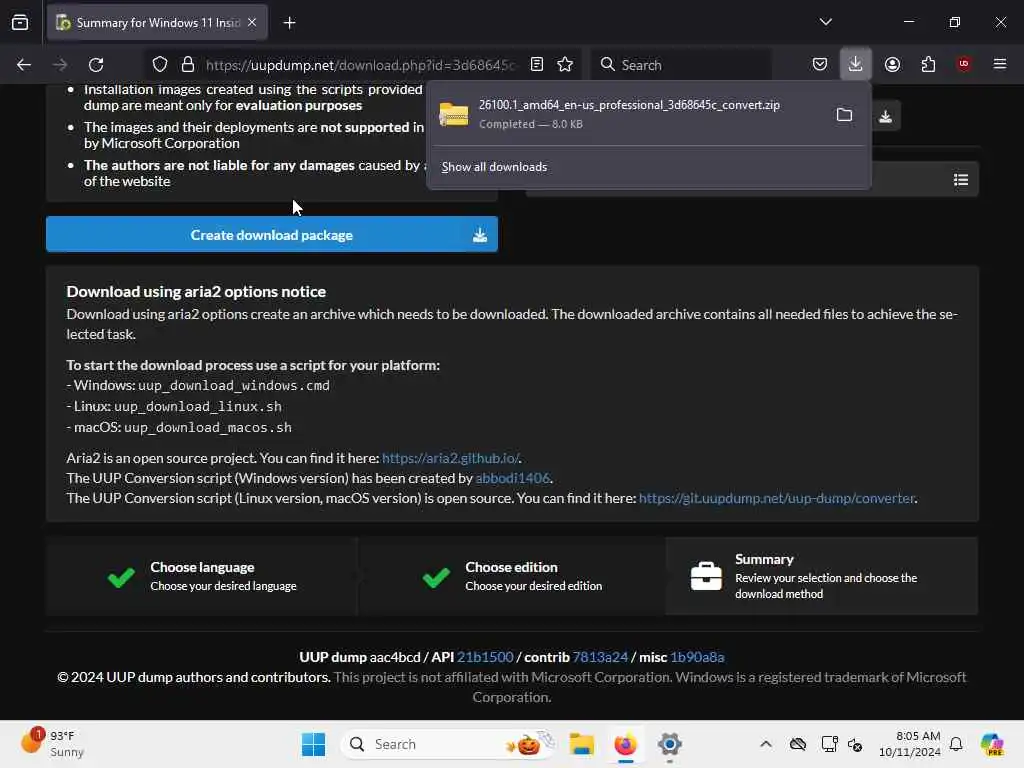Click the uupdump.net address bar
This screenshot has height=768, width=1024.
click(x=360, y=65)
